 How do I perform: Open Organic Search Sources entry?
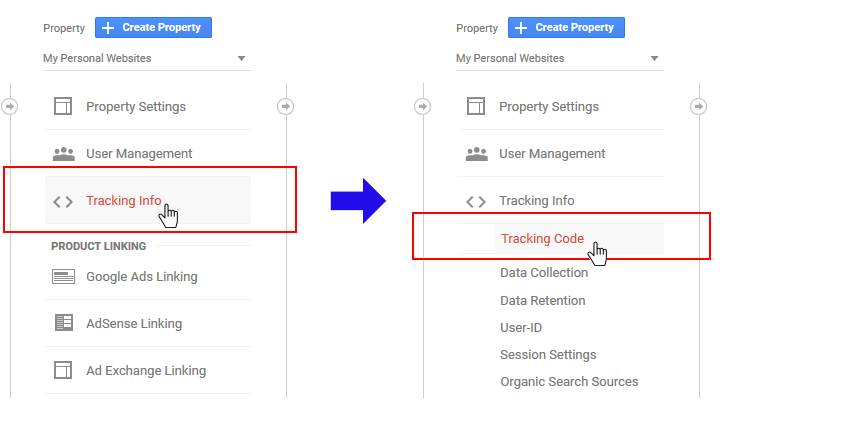click(x=569, y=382)
